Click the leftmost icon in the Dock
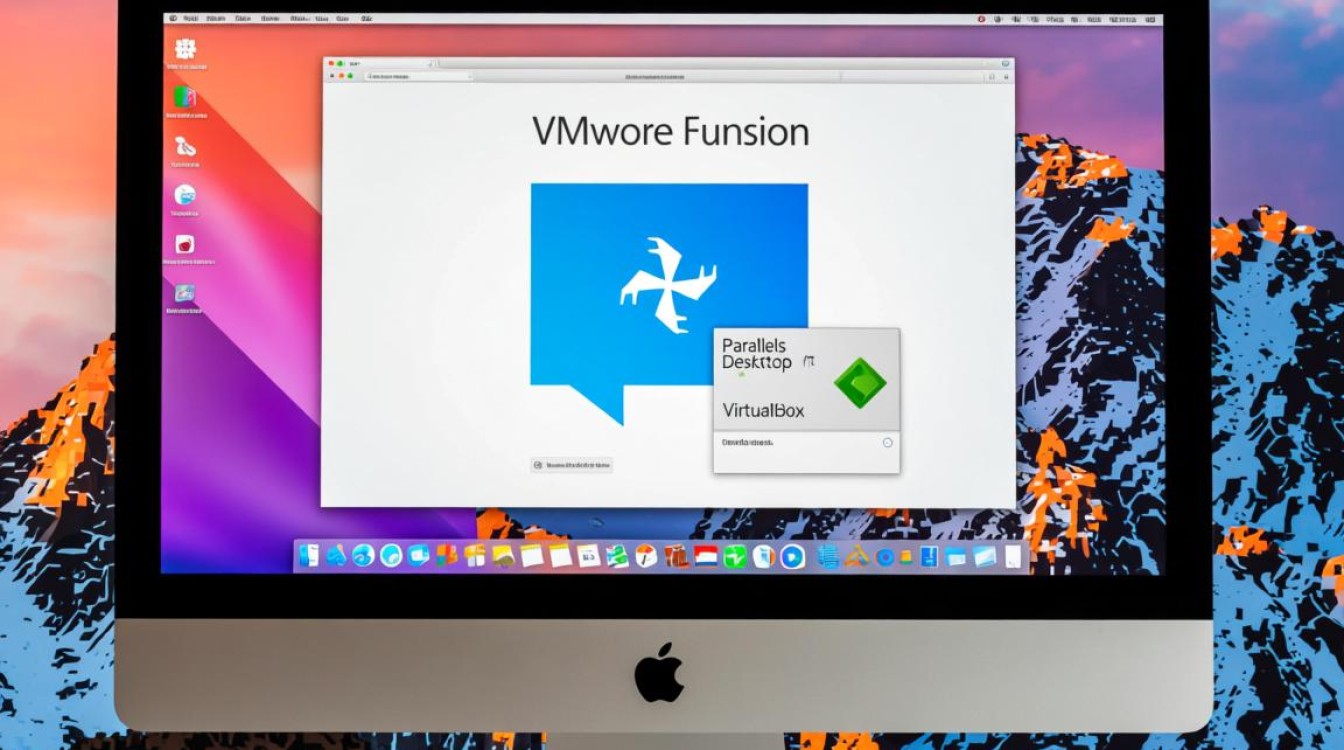The height and width of the screenshot is (750, 1344). tap(310, 556)
